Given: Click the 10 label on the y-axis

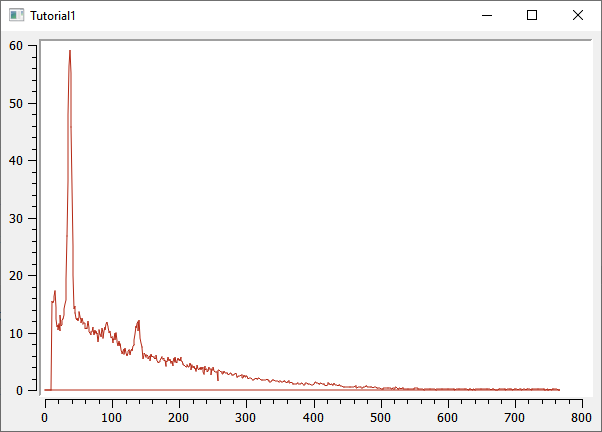Looking at the screenshot, I should click(x=16, y=333).
